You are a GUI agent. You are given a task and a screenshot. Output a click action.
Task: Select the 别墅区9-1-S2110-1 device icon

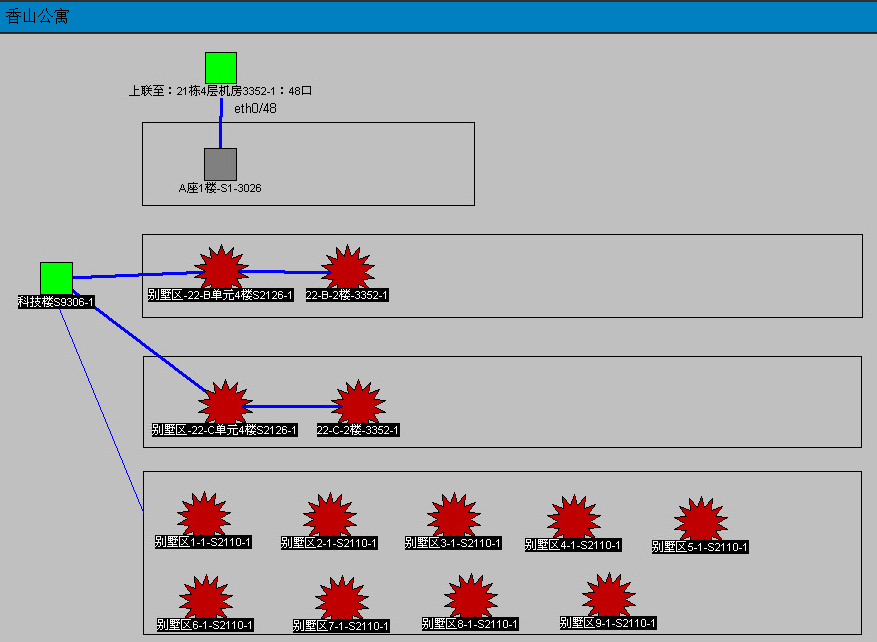tap(608, 597)
